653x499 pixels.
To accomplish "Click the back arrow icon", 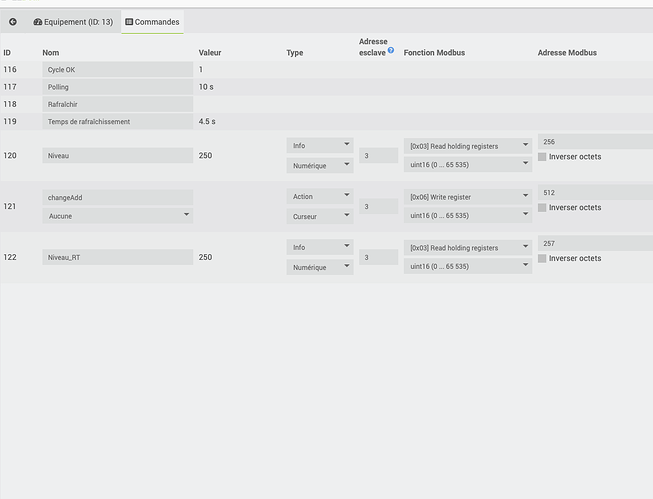I will tap(13, 21).
